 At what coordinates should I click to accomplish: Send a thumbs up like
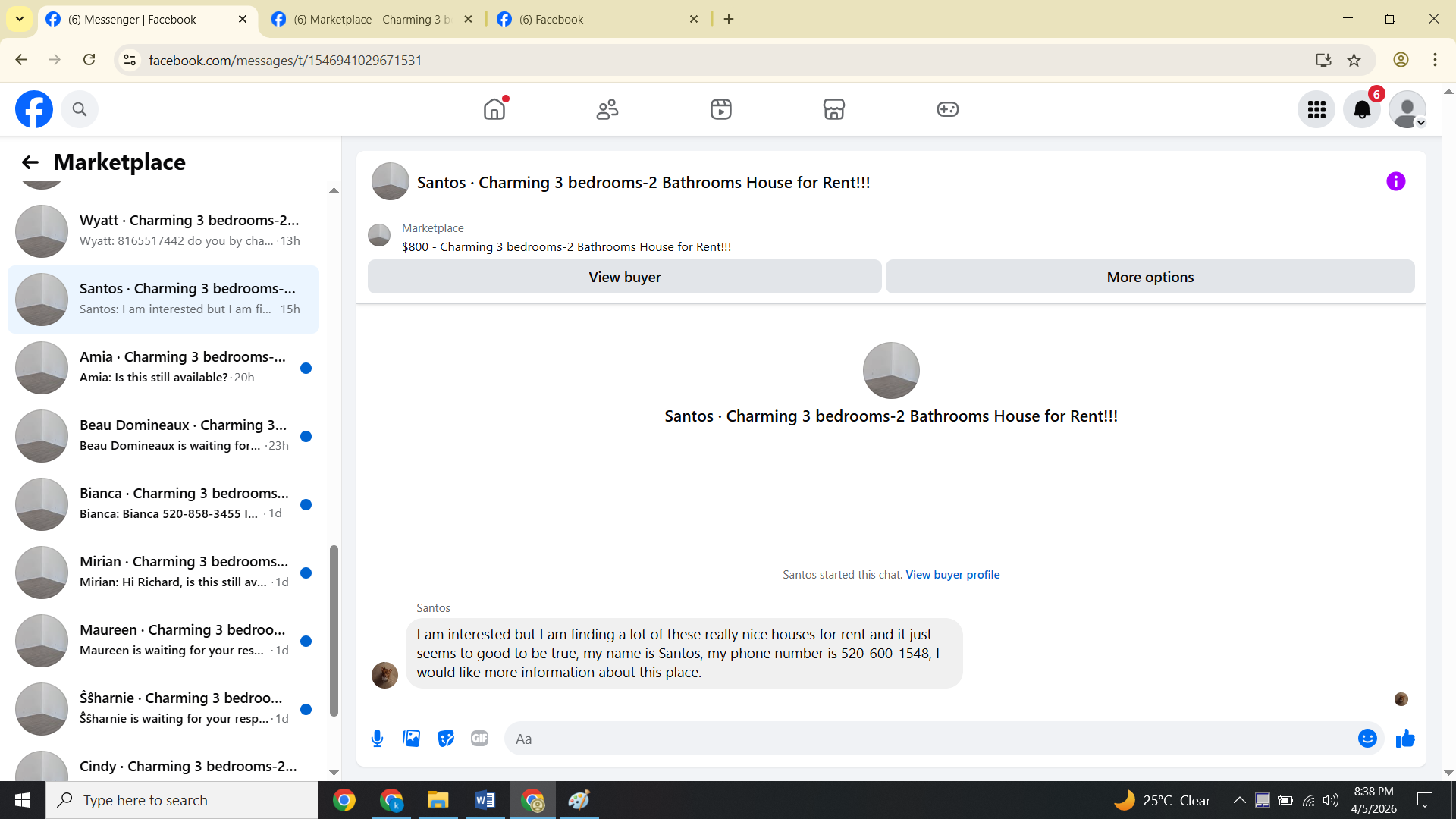tap(1405, 739)
